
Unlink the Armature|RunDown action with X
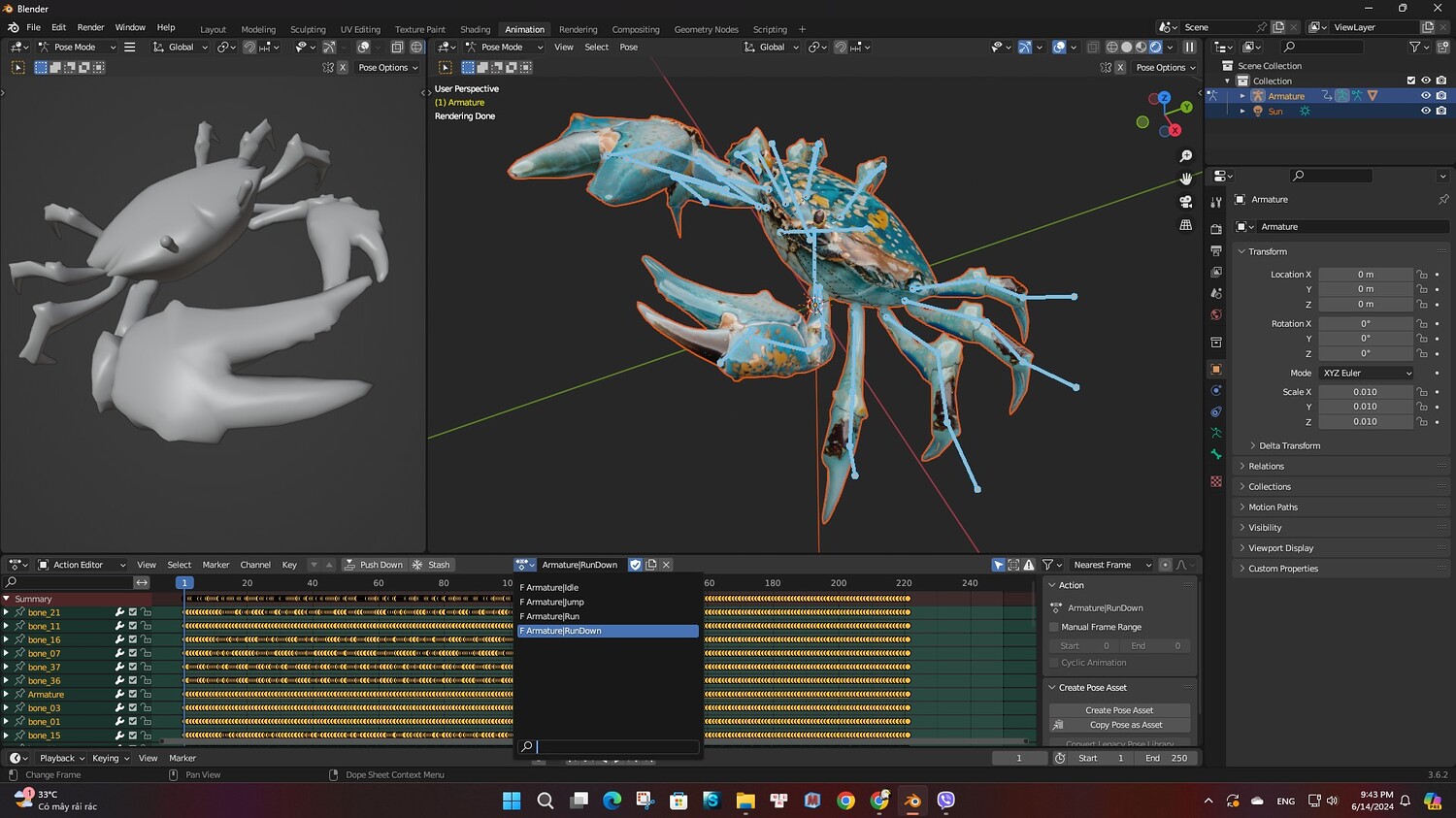[666, 565]
